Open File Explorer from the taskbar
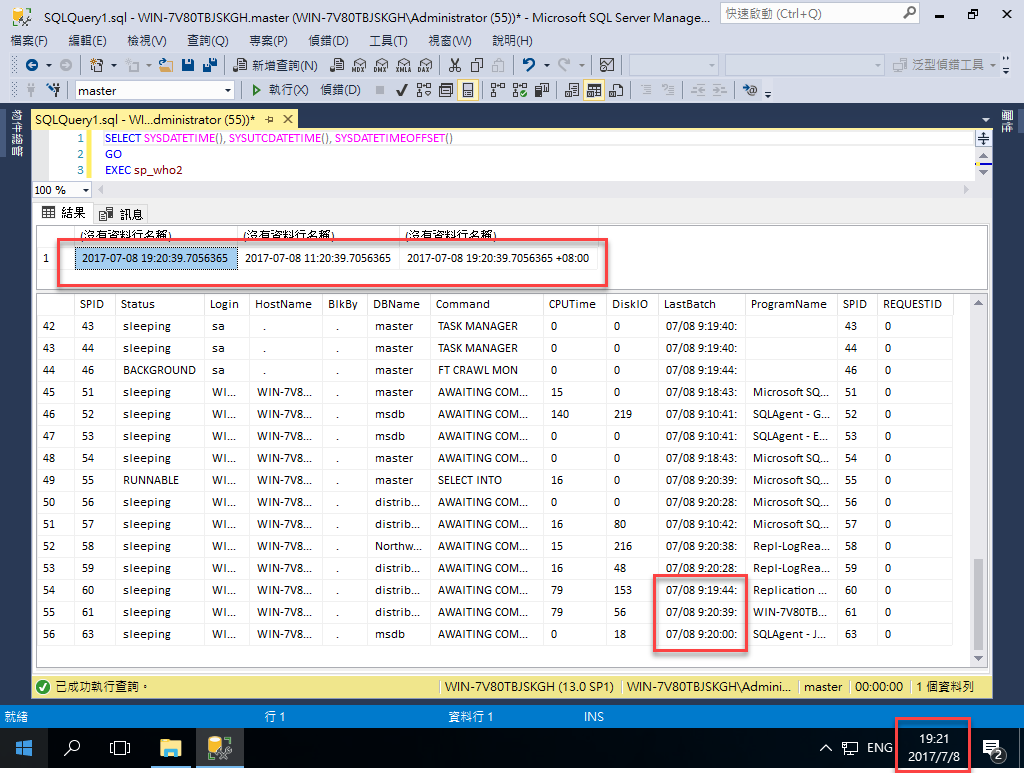 170,748
